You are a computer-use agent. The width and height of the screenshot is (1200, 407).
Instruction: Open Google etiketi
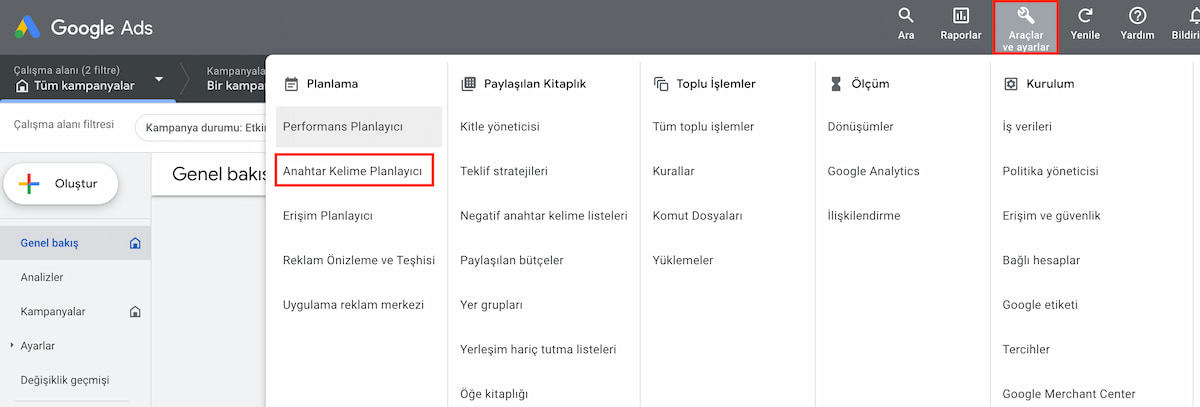tap(1040, 304)
